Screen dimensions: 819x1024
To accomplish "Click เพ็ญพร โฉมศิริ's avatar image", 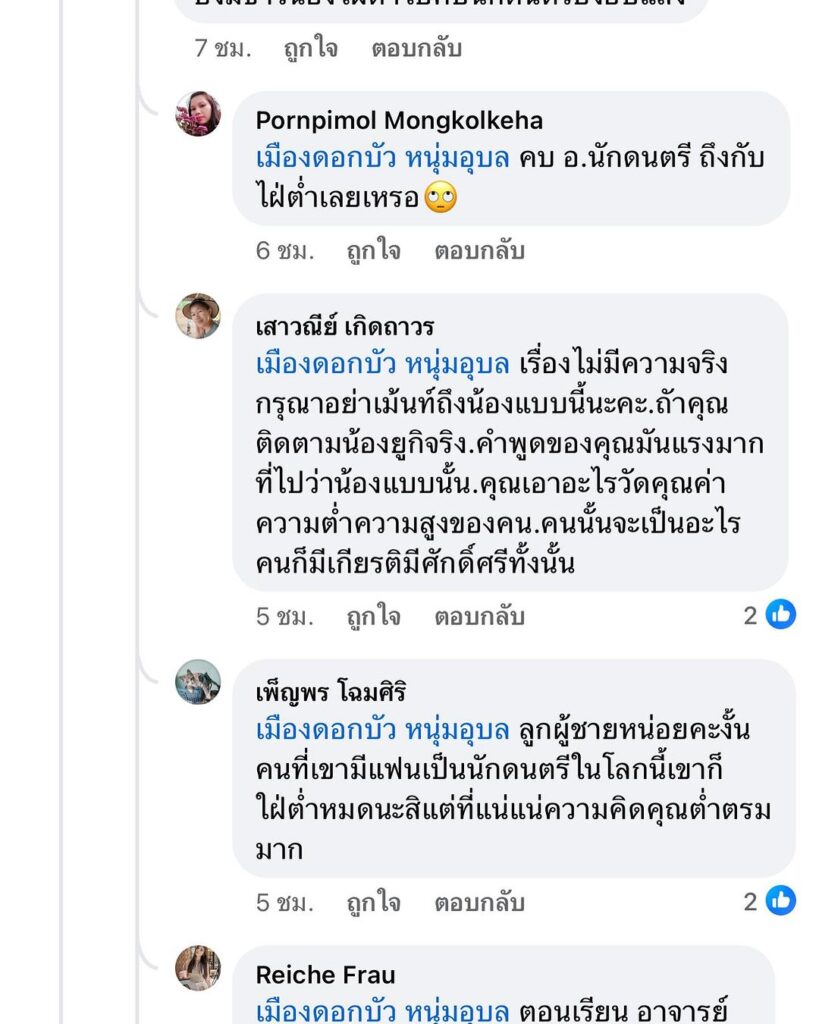I will pyautogui.click(x=198, y=682).
